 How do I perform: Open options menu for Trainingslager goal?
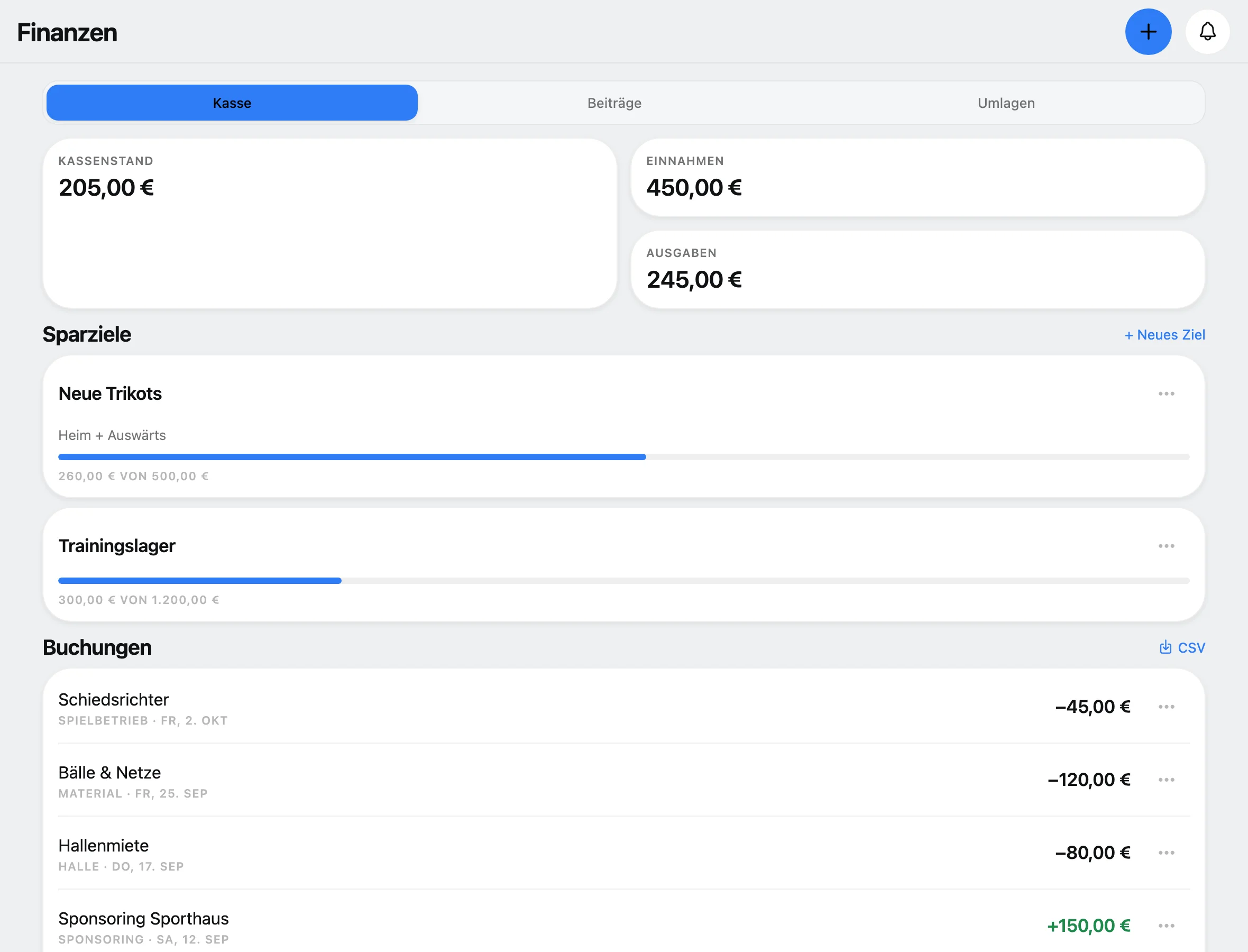1166,546
